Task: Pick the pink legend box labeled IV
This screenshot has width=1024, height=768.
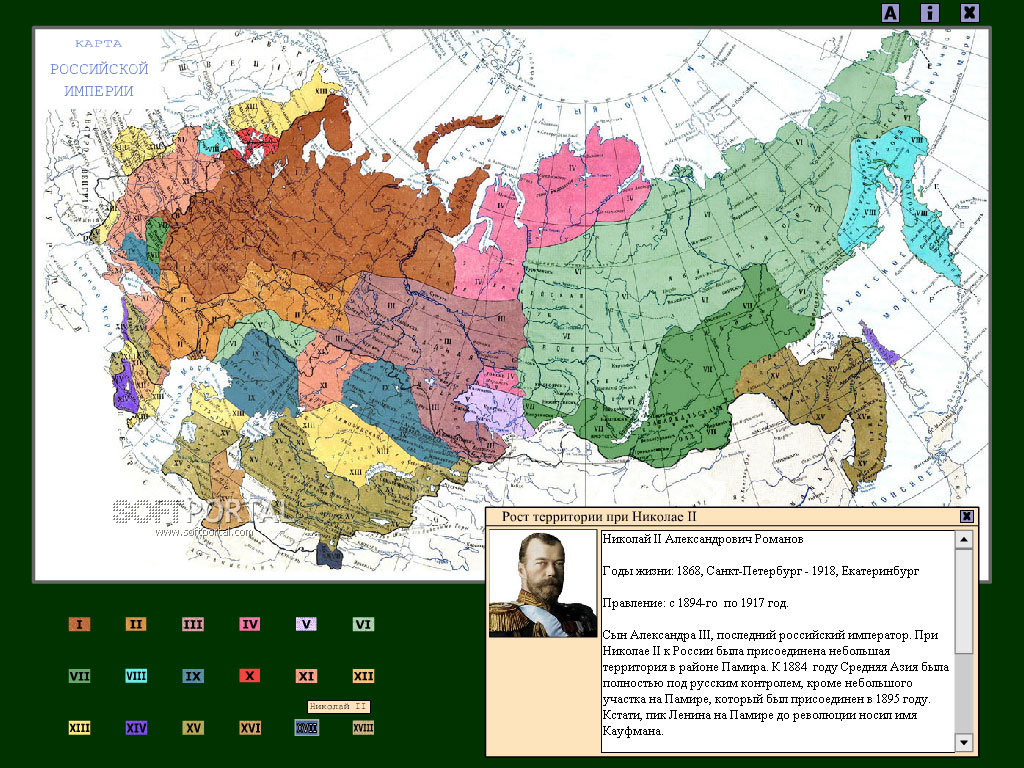Action: coord(250,624)
